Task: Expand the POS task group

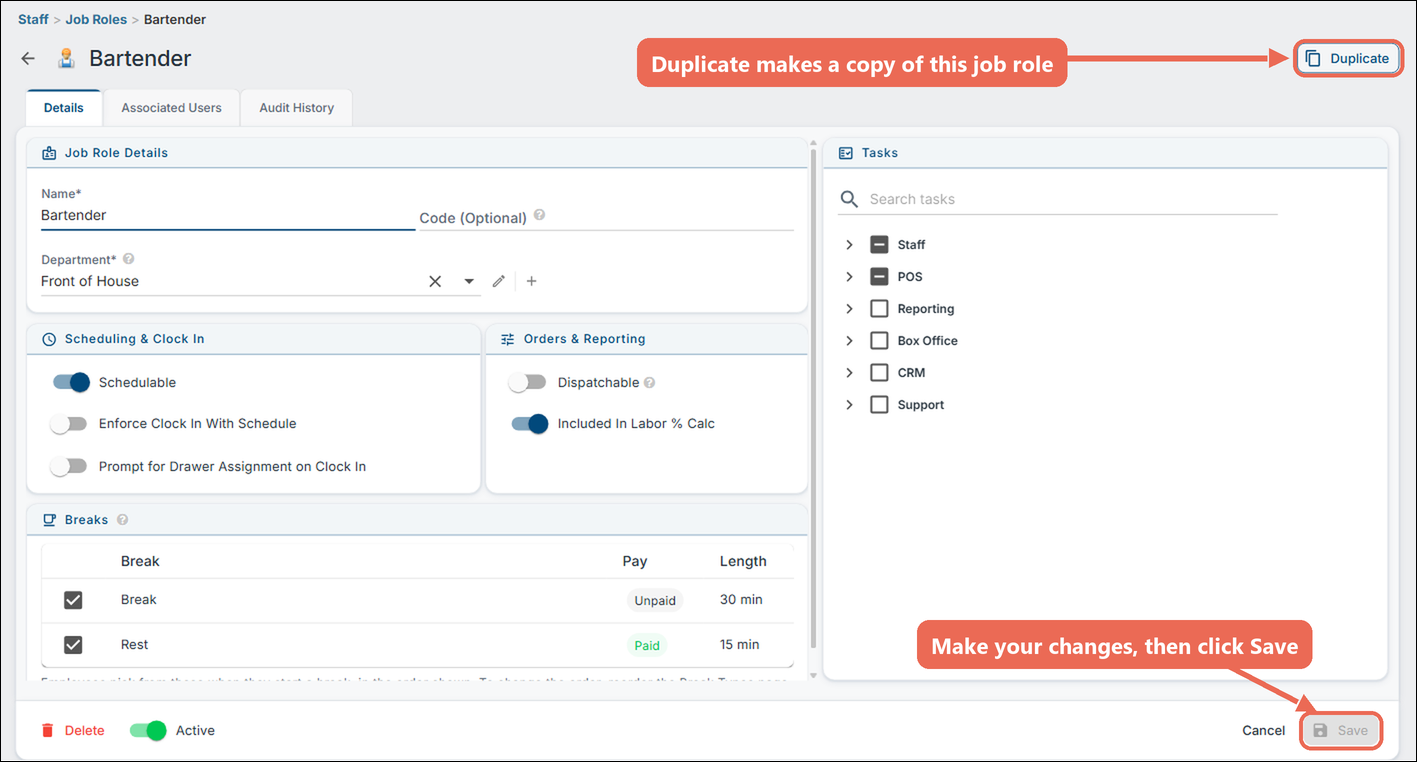Action: pos(849,277)
